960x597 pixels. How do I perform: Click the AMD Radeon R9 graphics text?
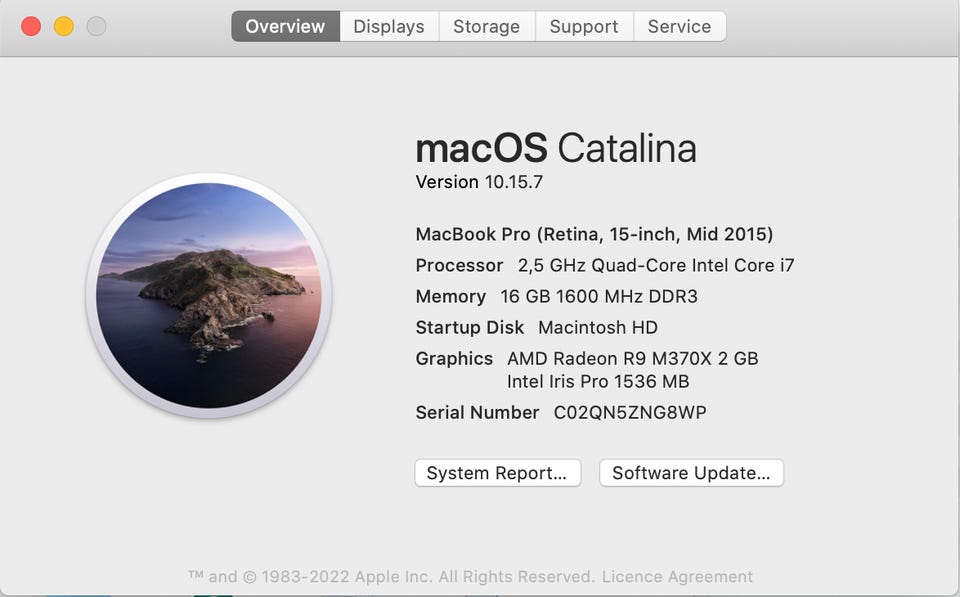[x=632, y=359]
